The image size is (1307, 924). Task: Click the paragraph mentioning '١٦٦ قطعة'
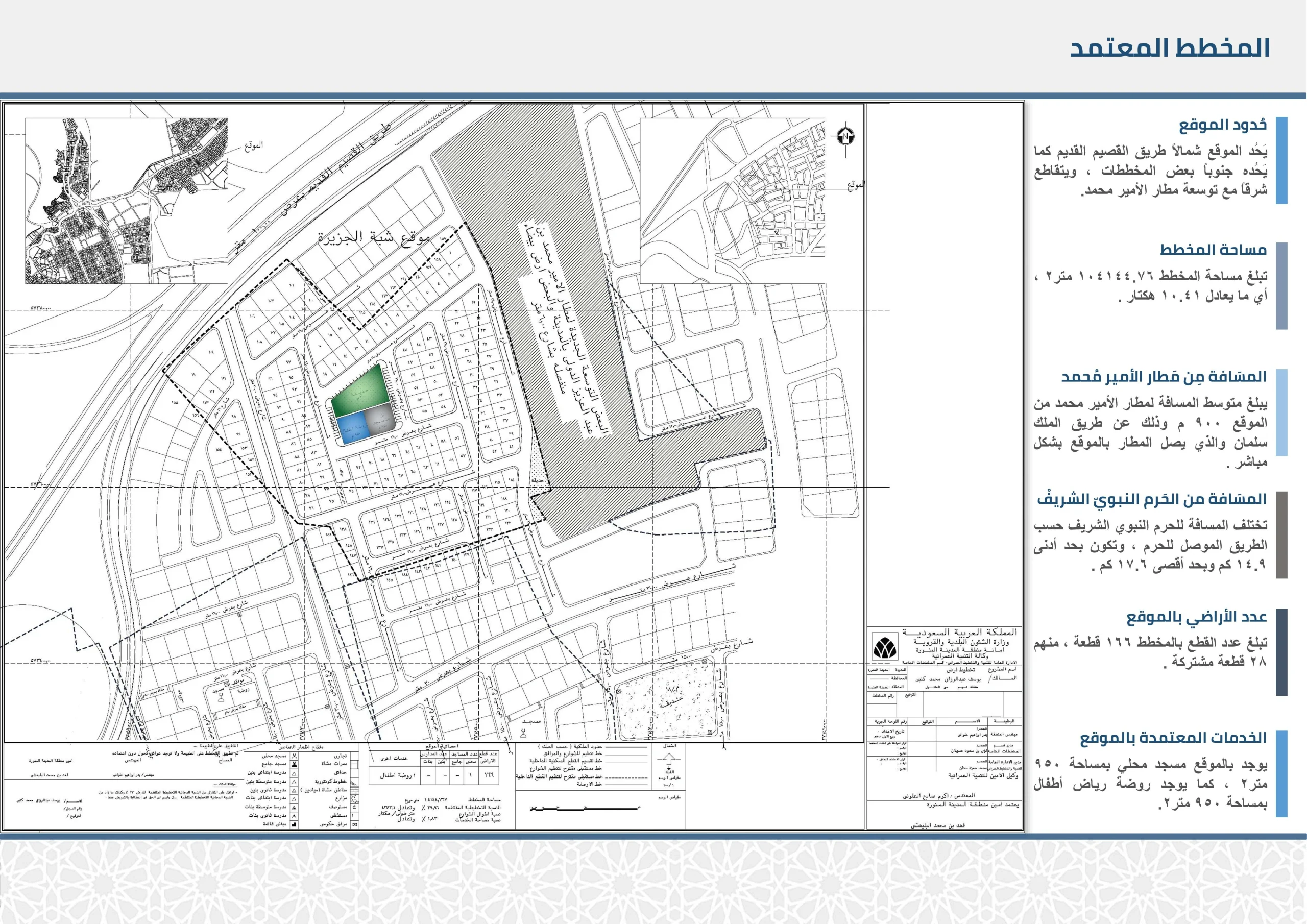point(1151,652)
